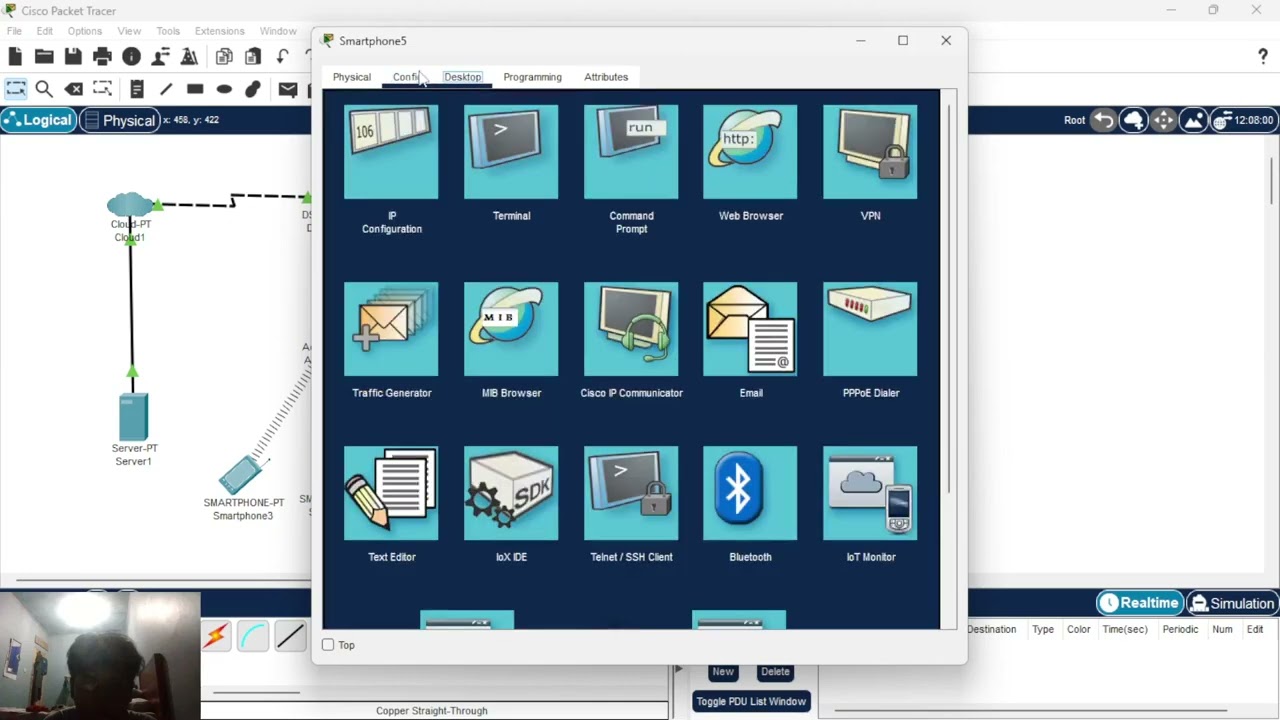Click the Undo toolbar icon
This screenshot has height=720, width=1280.
pyautogui.click(x=282, y=57)
